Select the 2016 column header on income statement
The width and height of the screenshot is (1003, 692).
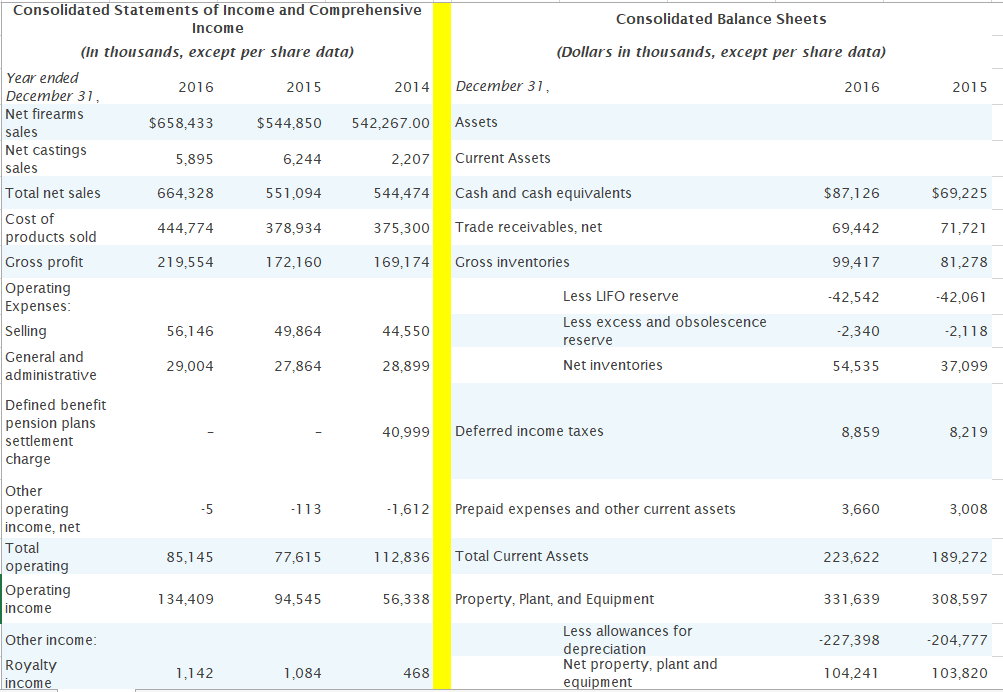coord(196,87)
